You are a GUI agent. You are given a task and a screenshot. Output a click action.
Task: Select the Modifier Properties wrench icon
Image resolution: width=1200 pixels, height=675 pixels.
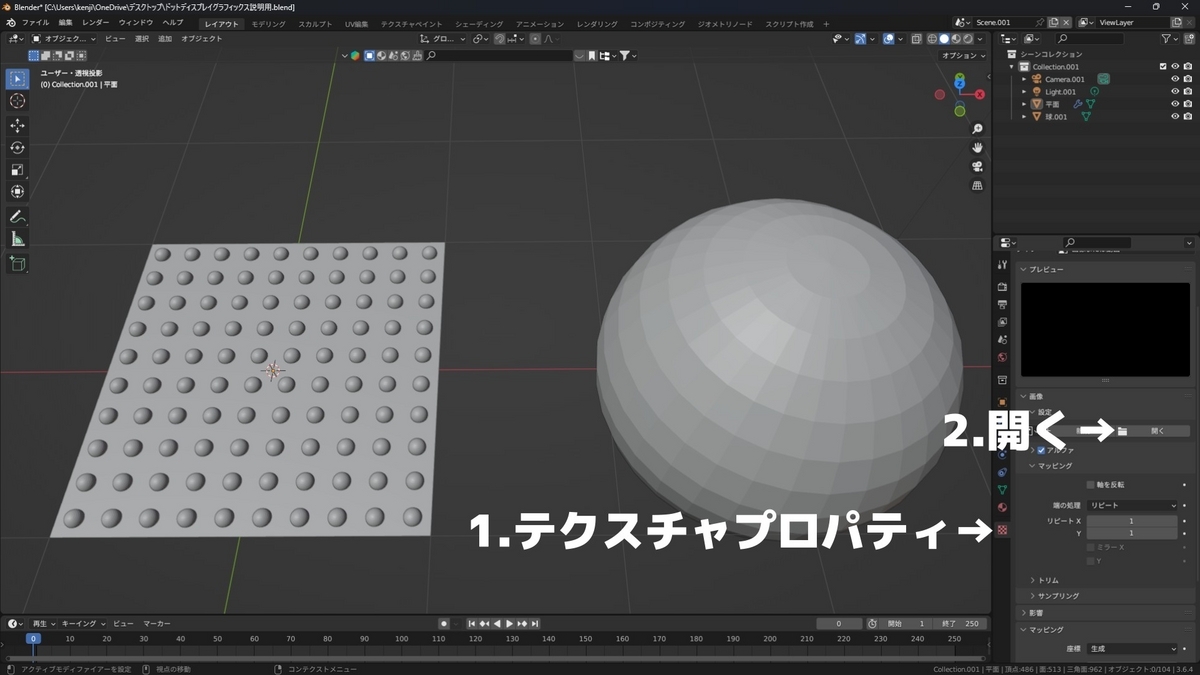point(1002,420)
